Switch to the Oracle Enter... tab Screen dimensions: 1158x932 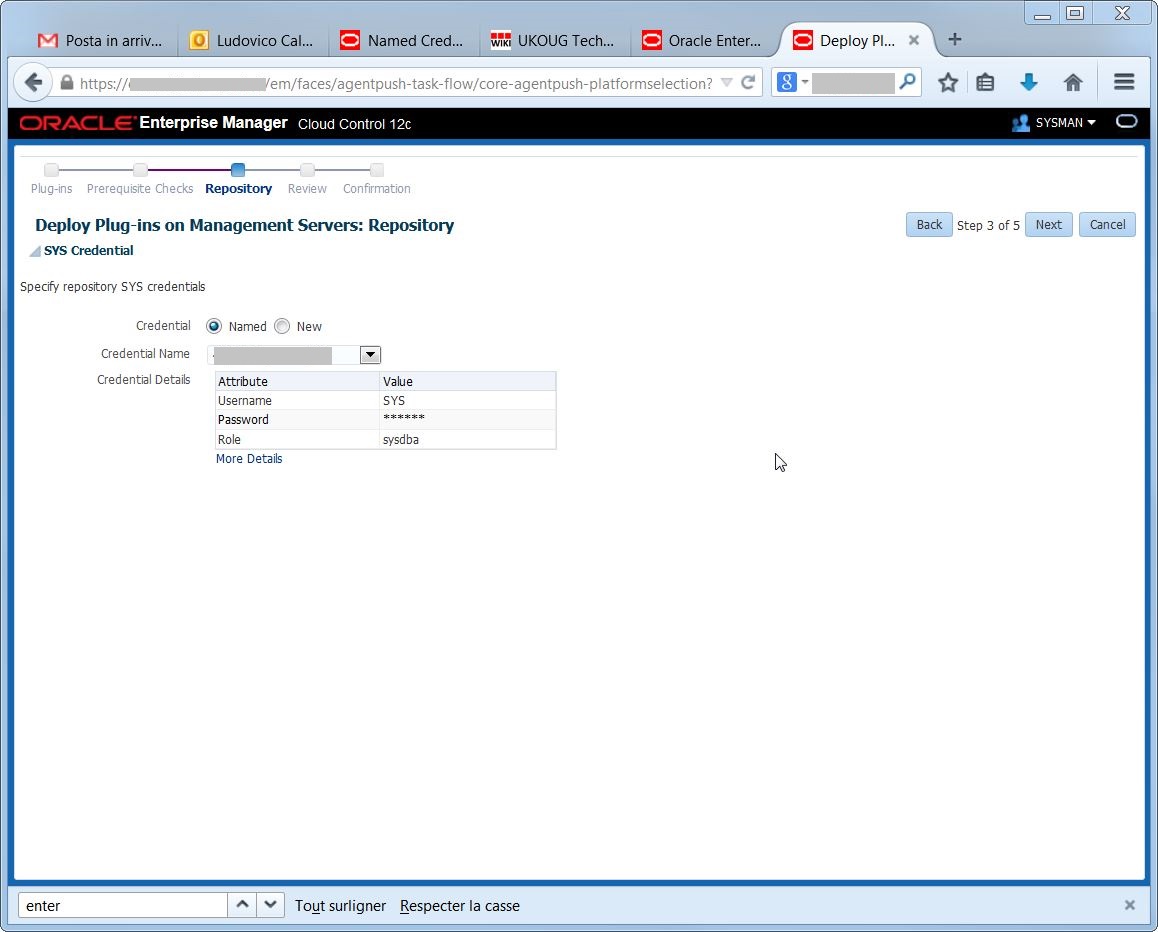click(x=702, y=41)
